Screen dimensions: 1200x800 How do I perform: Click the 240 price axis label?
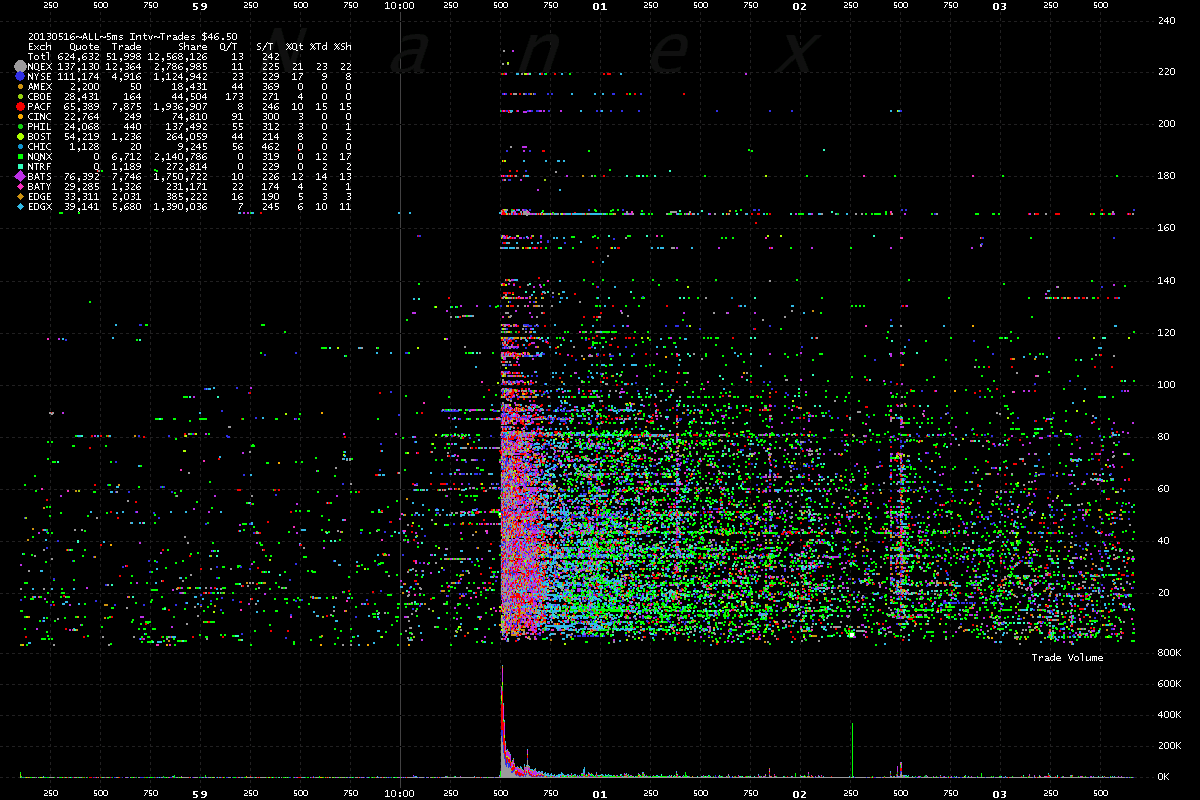pyautogui.click(x=1166, y=20)
